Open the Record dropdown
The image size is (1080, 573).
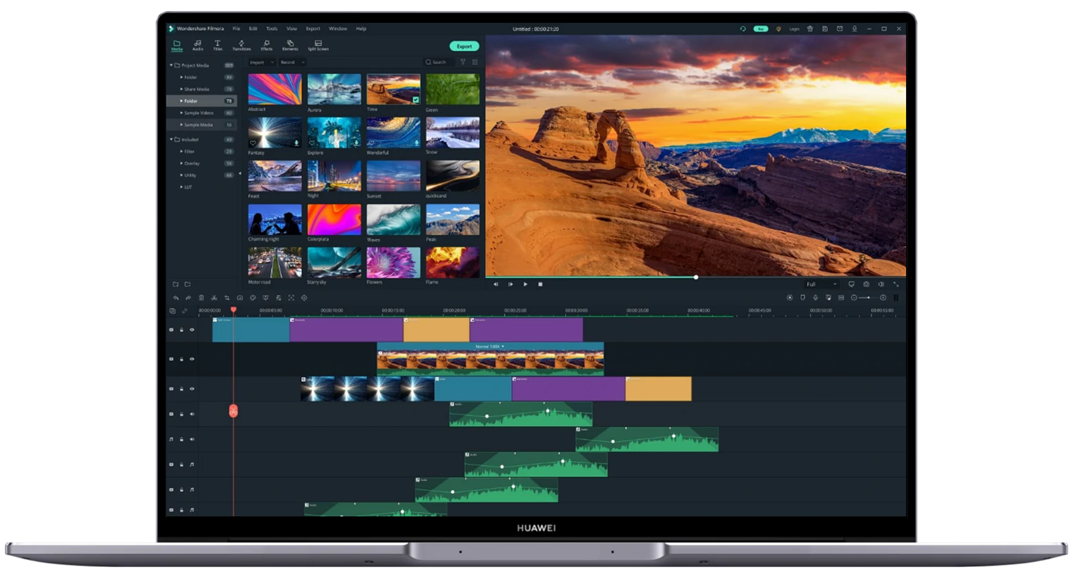(289, 62)
